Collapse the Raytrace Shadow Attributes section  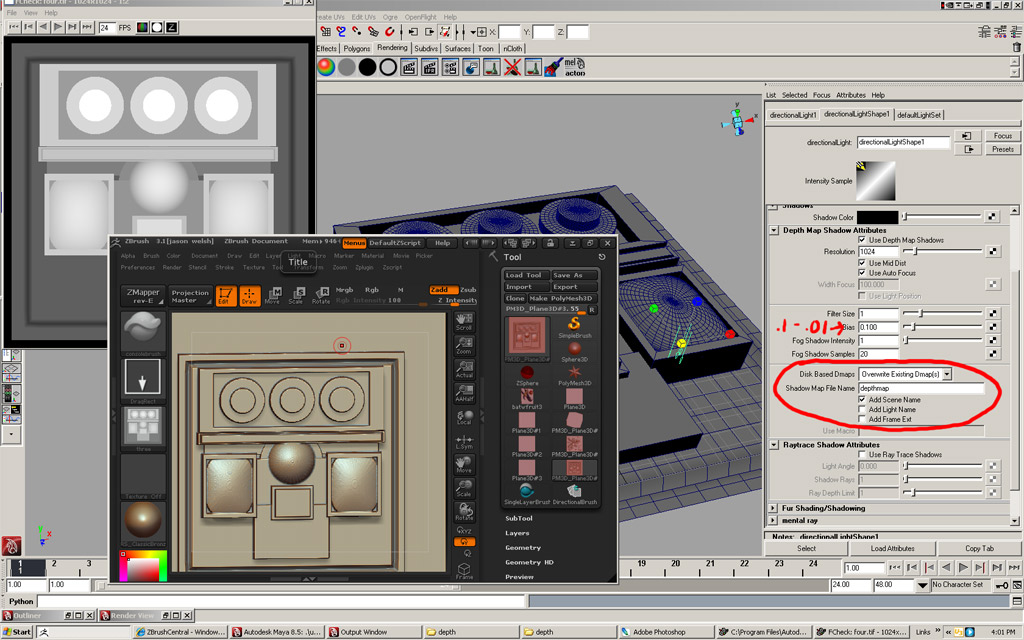pyautogui.click(x=773, y=444)
